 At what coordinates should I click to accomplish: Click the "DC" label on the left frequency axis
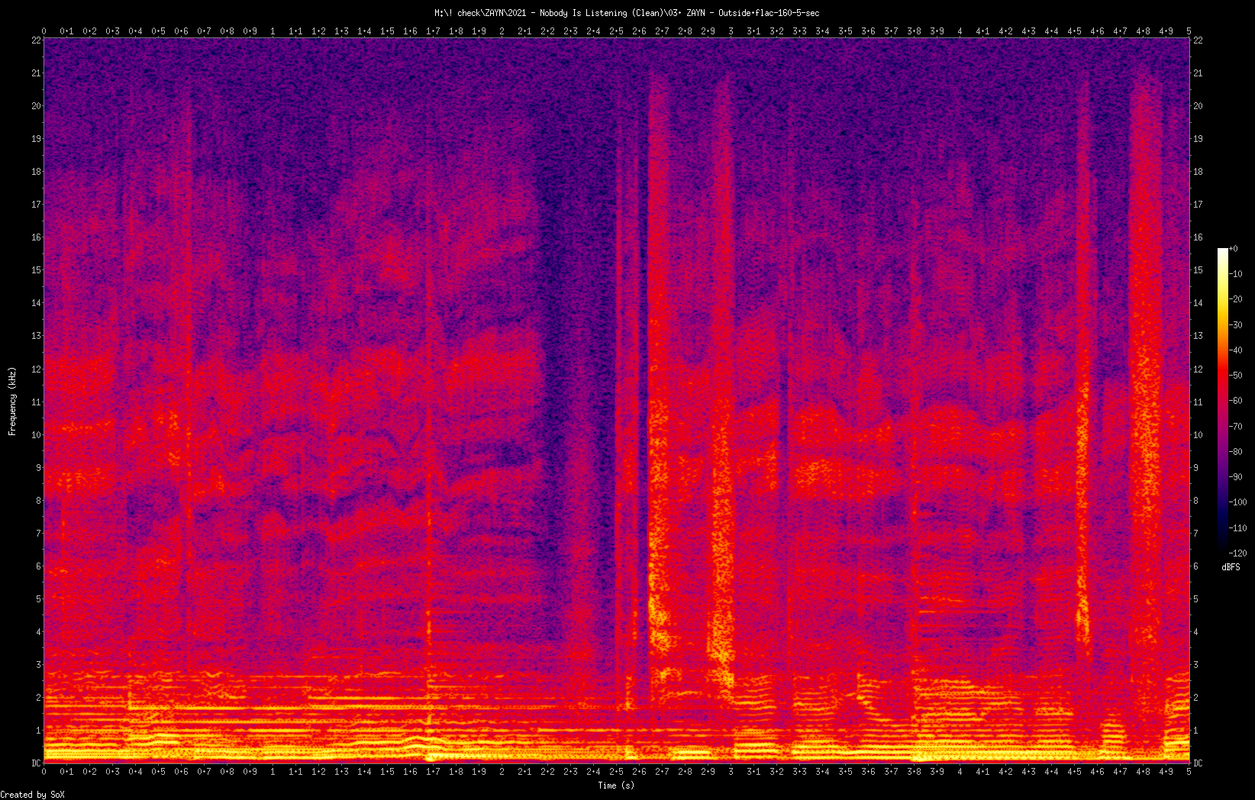click(35, 763)
